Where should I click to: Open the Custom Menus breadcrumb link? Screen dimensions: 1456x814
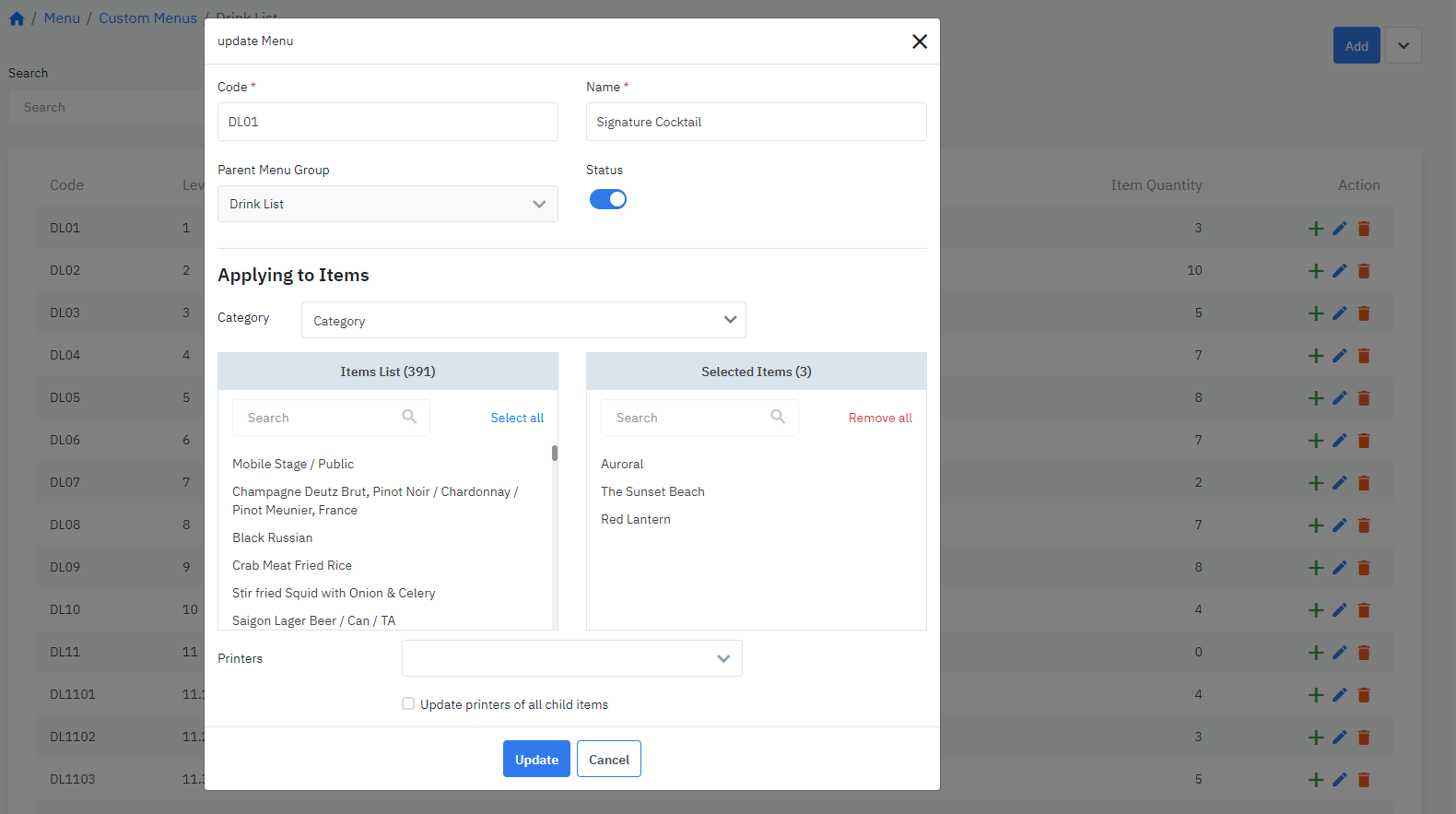coord(147,18)
